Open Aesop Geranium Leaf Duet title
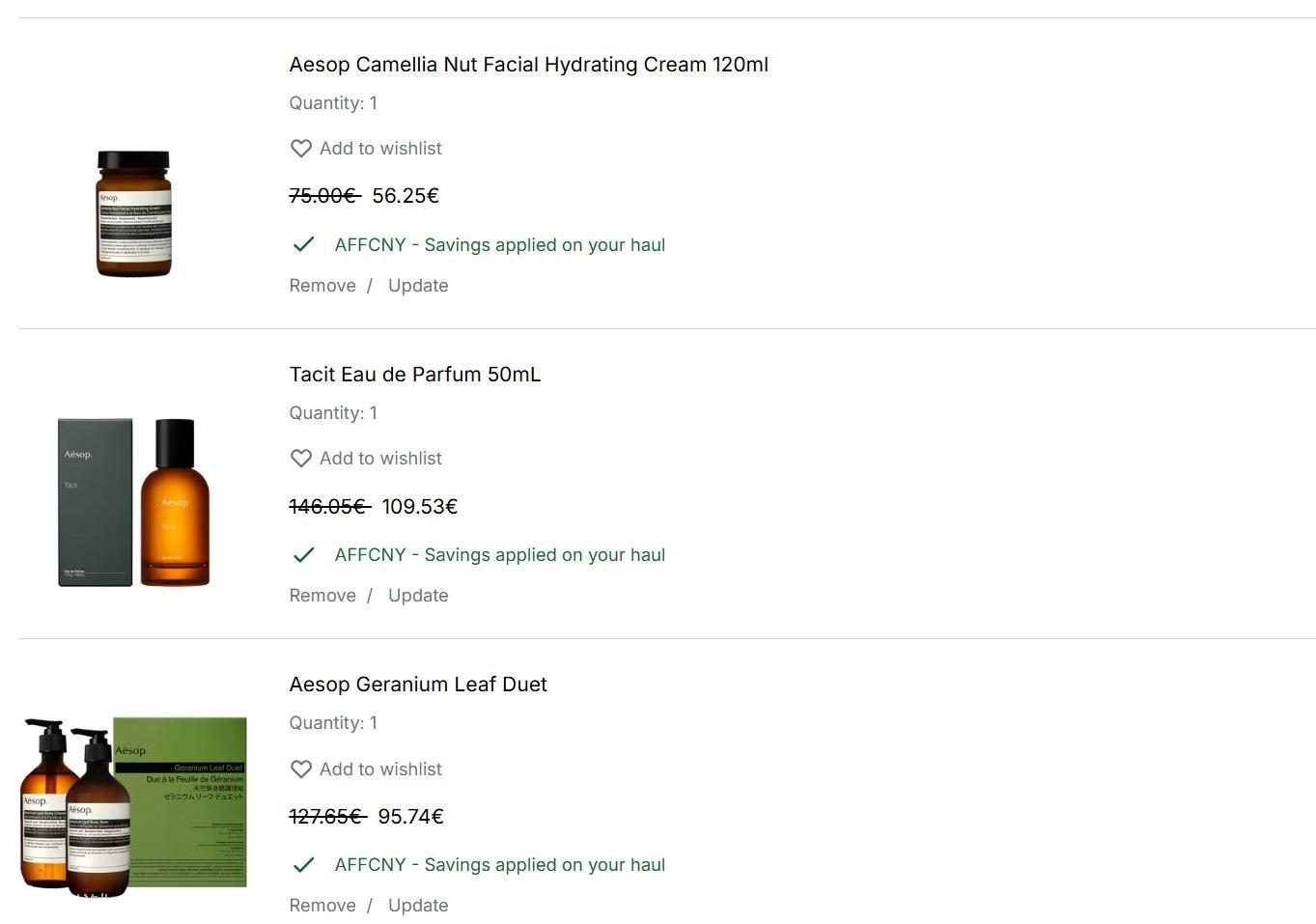This screenshot has width=1316, height=924. coord(418,685)
